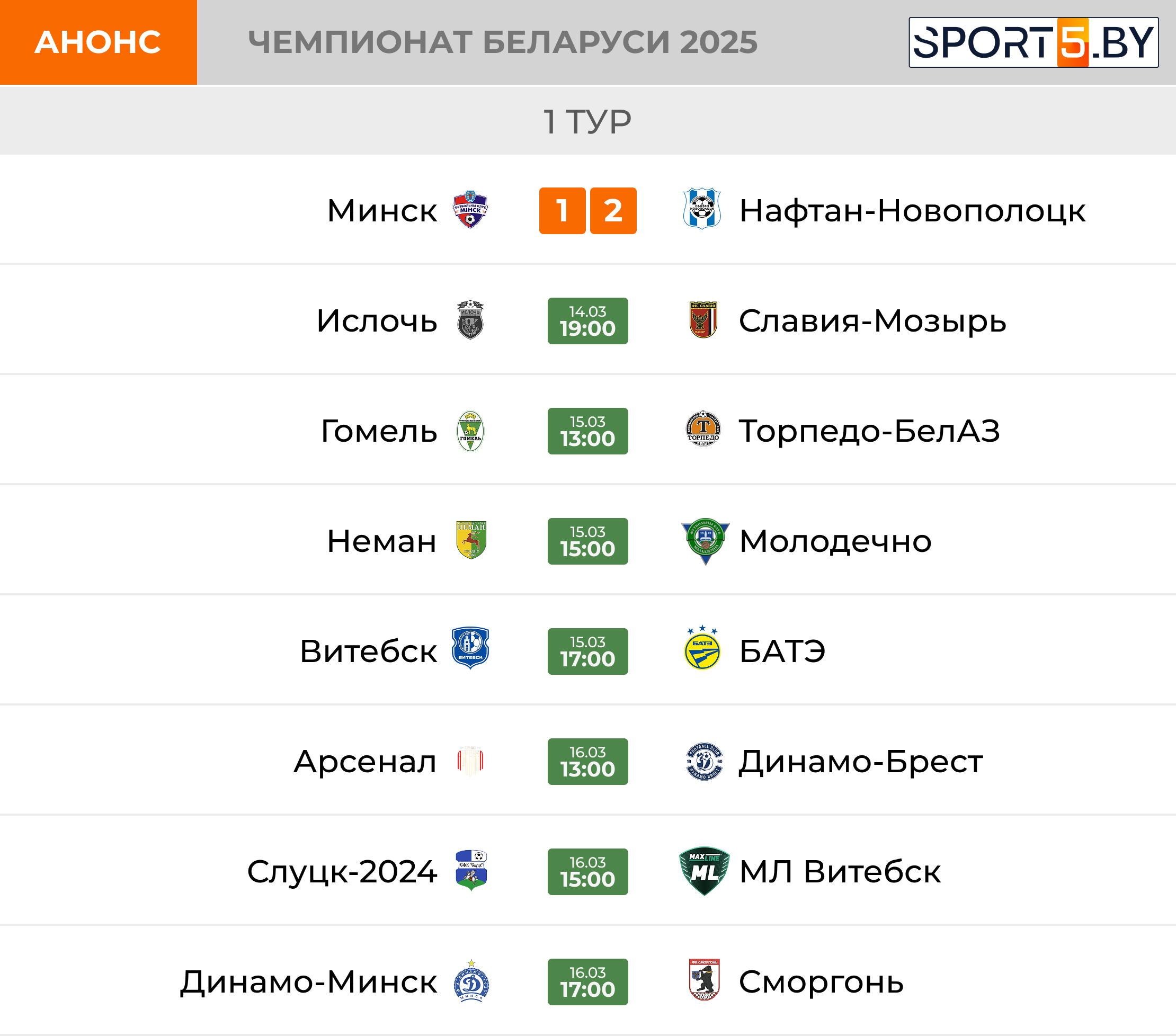The height and width of the screenshot is (1036, 1176).
Task: Select the 1 ТУР round header
Action: 588,121
